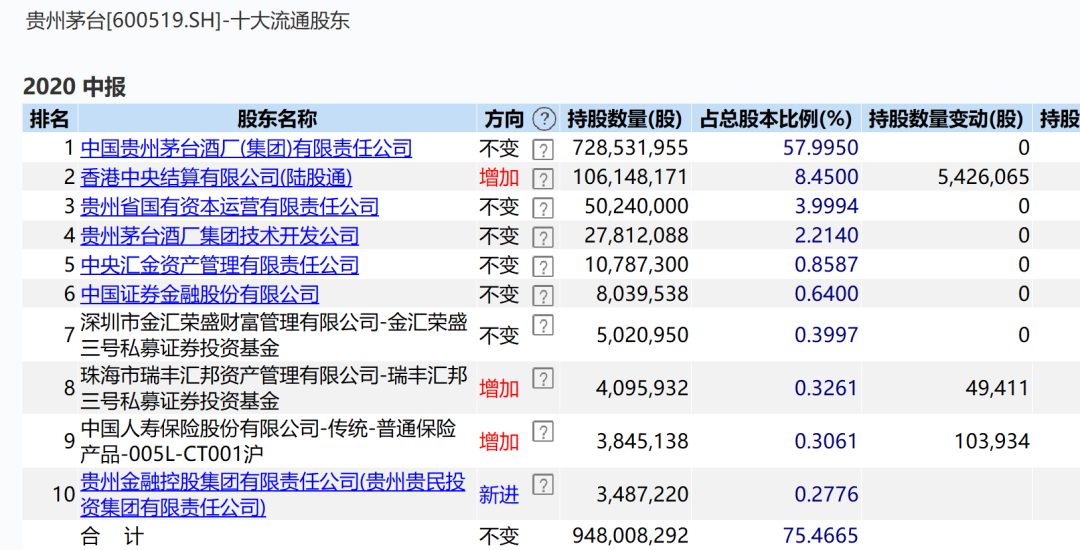Click the holding amount 4,095,932
This screenshot has width=1080, height=550.
[642, 388]
